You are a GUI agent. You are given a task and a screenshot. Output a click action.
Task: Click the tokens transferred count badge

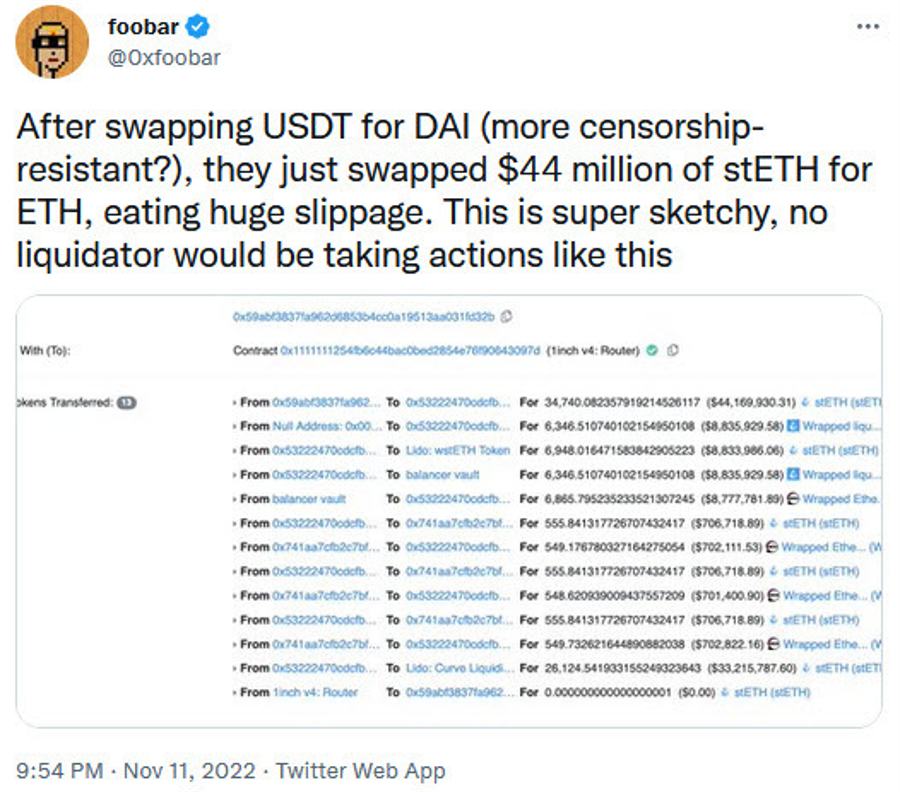point(126,402)
